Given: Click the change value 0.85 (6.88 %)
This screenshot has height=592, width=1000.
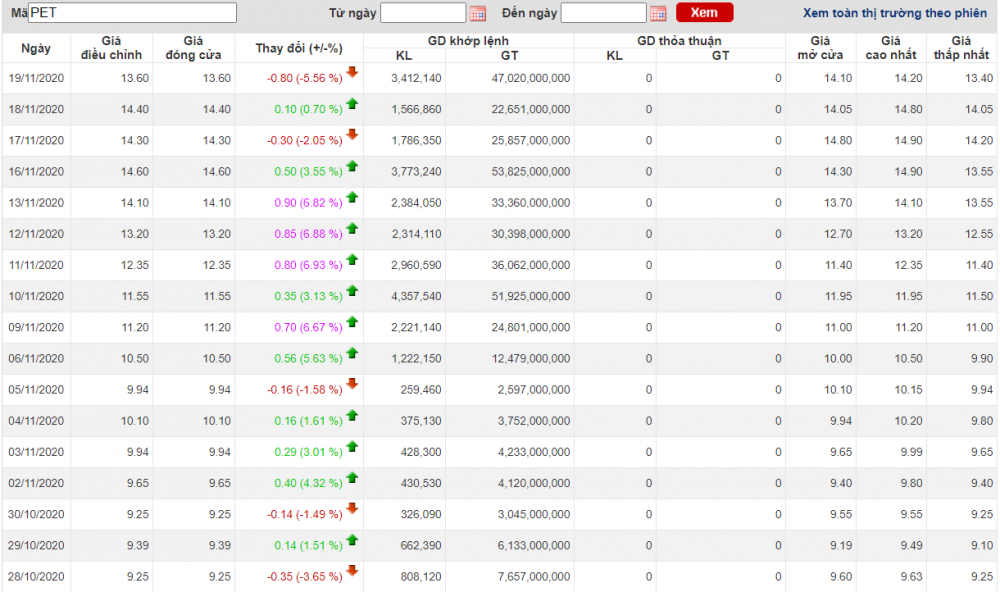Looking at the screenshot, I should [309, 234].
